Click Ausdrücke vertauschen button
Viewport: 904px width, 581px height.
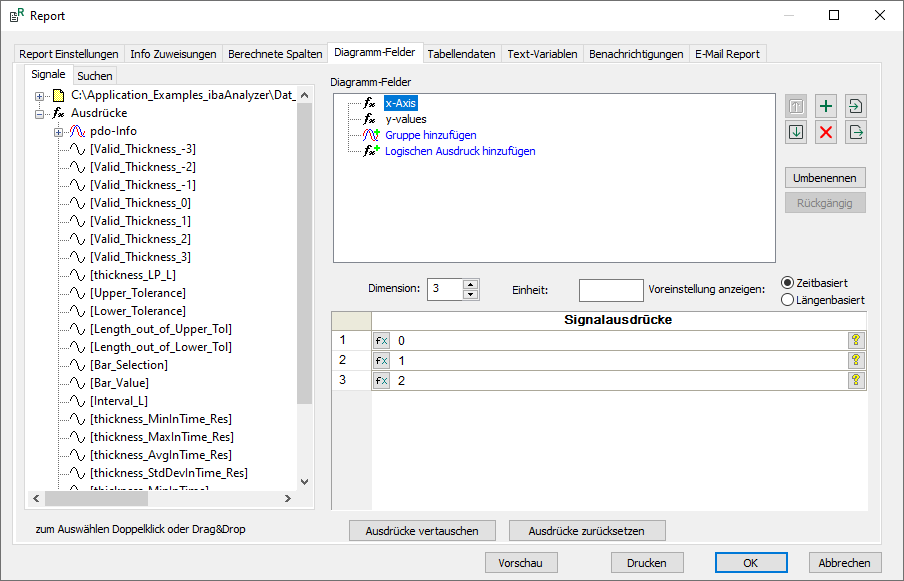(422, 531)
